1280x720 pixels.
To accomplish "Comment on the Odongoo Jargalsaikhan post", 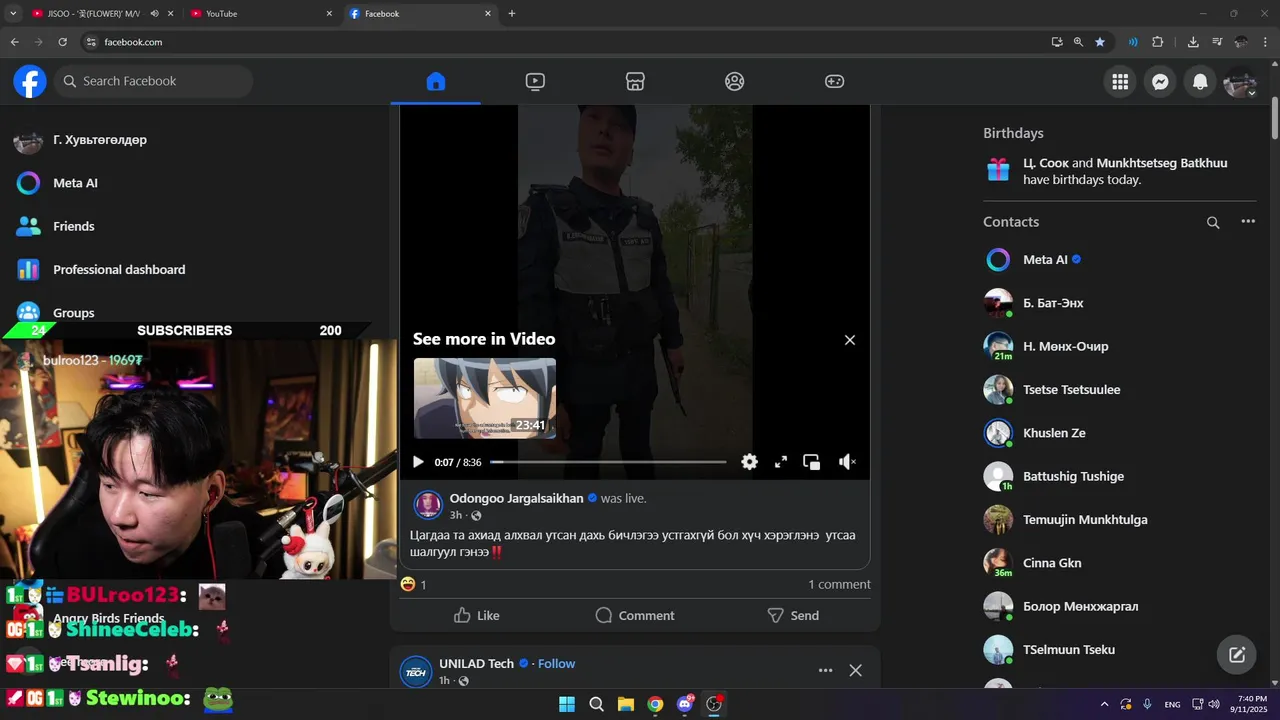I will tap(635, 615).
